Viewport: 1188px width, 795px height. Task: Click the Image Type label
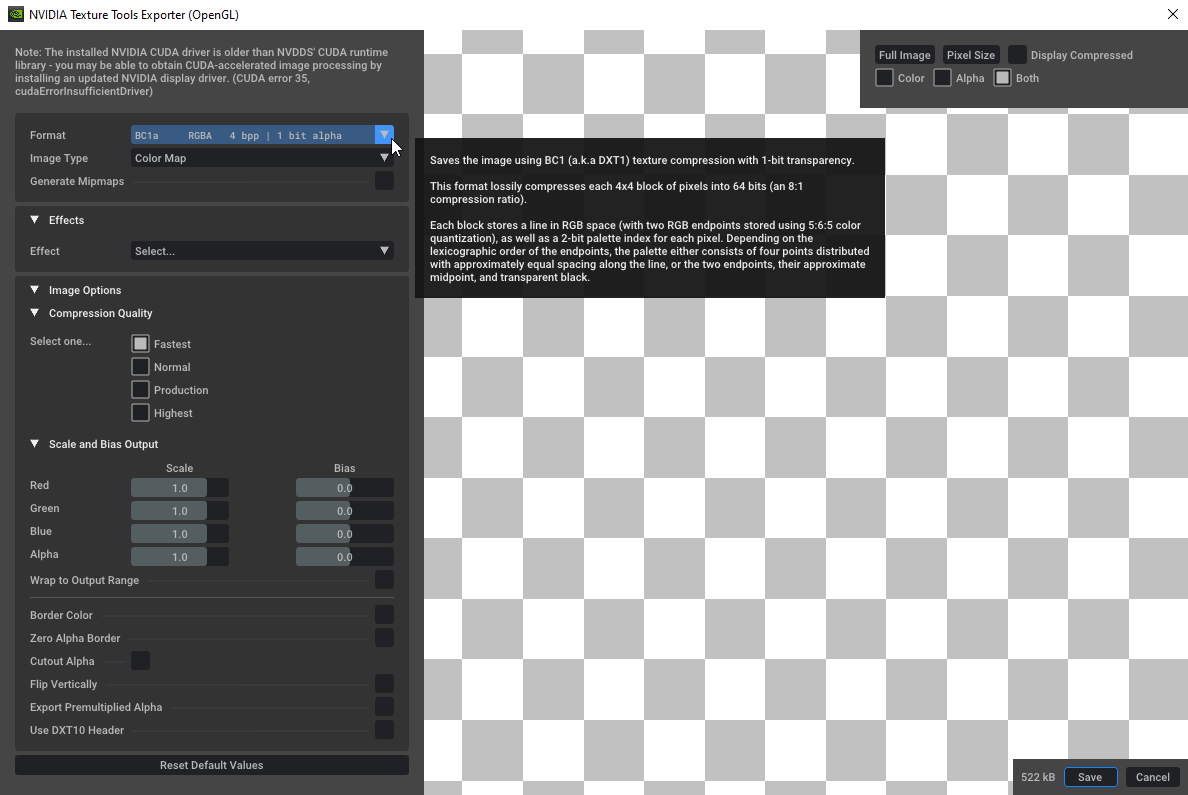[x=59, y=158]
